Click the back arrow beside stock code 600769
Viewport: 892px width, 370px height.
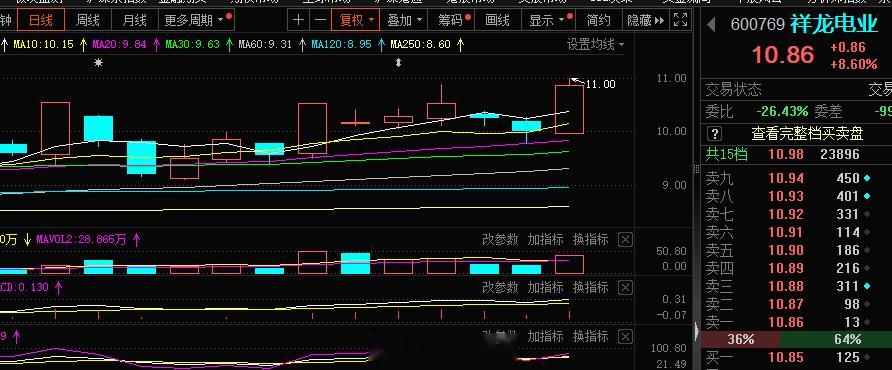(711, 25)
